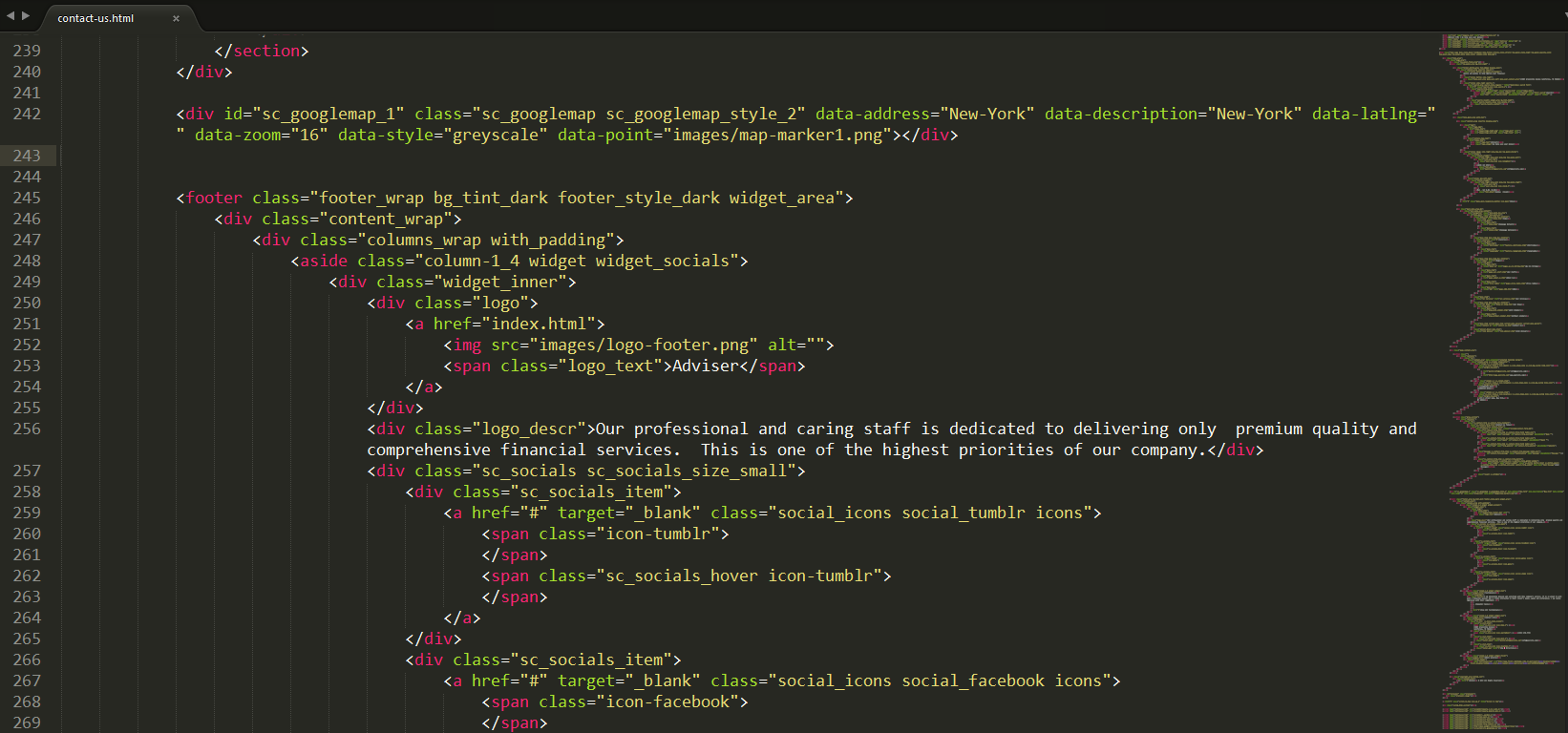Place cursor in the Adviser logo text
The height and width of the screenshot is (733, 1568).
[x=705, y=366]
